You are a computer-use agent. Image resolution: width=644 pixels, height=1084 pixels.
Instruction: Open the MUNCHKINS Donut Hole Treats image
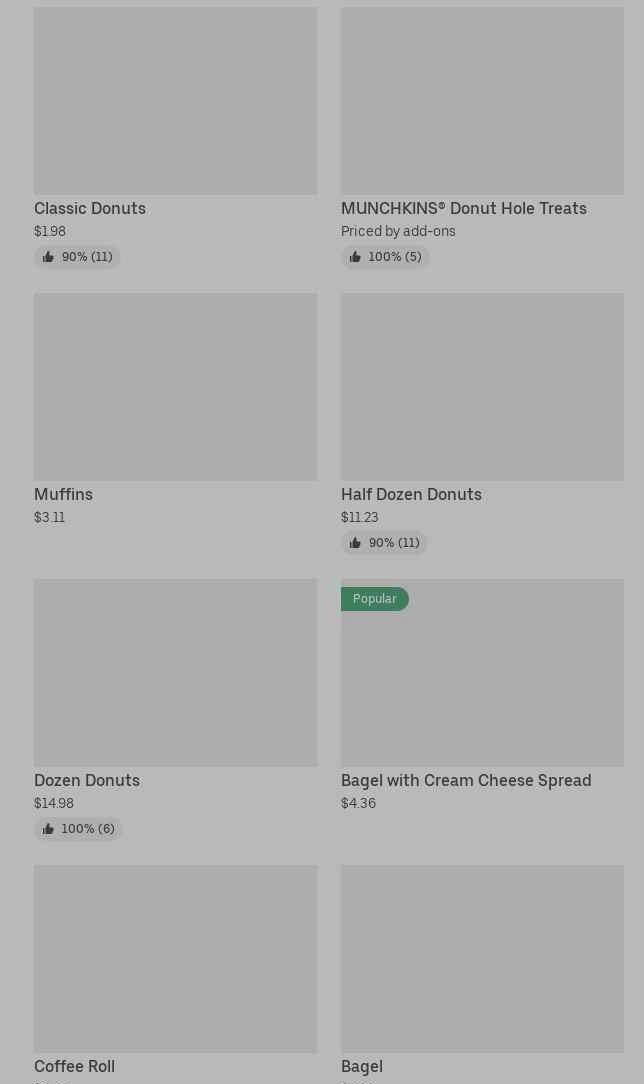point(482,101)
